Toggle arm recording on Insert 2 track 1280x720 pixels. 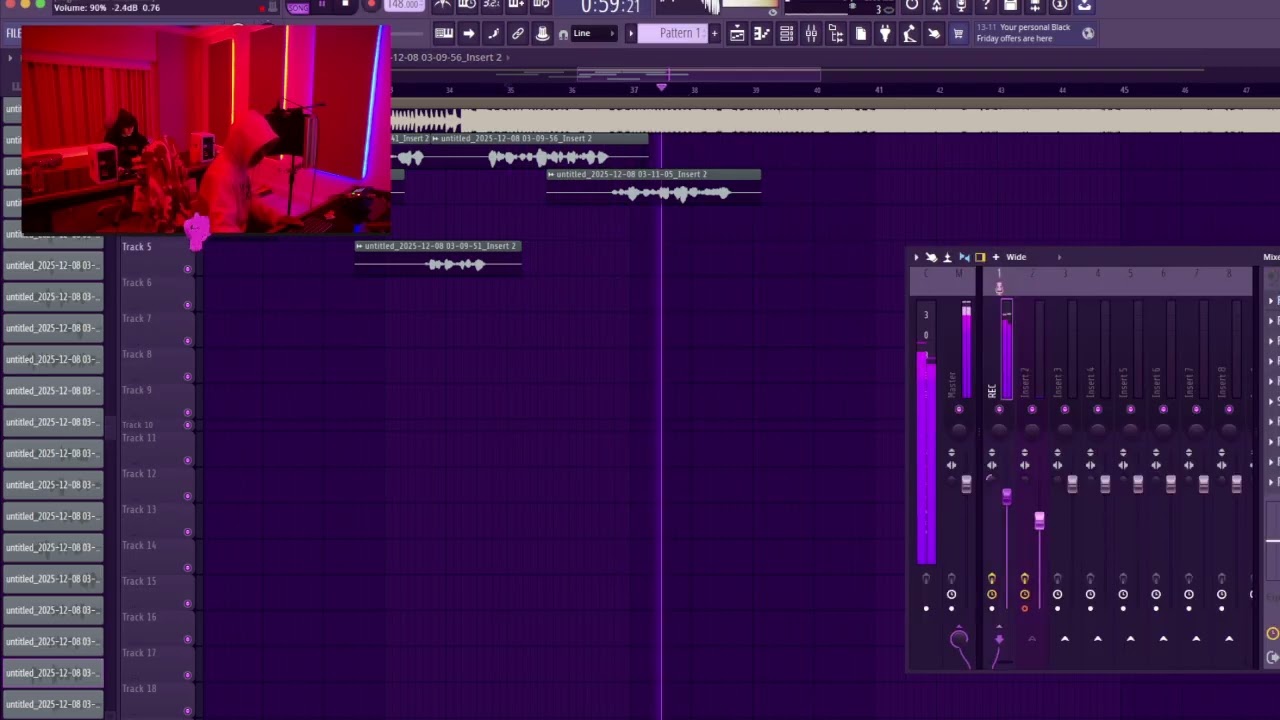(1024, 608)
